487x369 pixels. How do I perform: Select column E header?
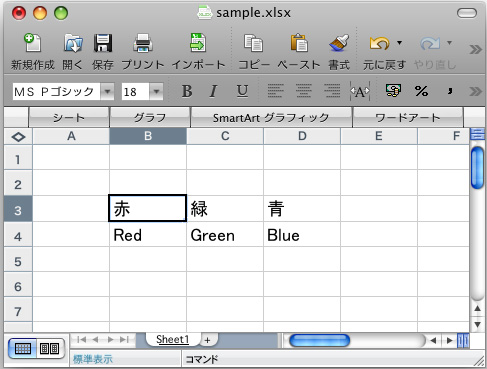pyautogui.click(x=379, y=136)
